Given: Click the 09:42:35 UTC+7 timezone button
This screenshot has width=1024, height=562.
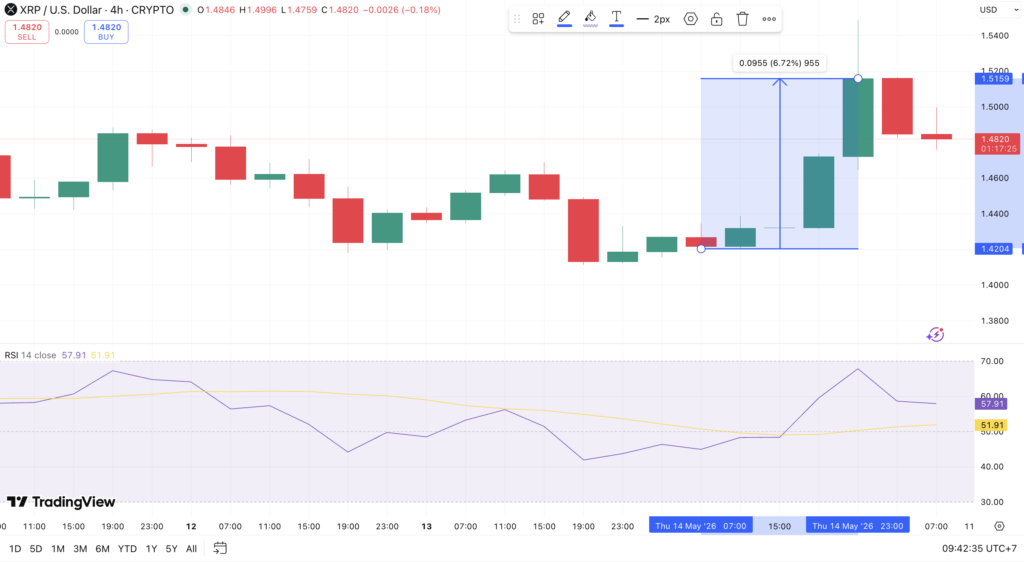Looking at the screenshot, I should pyautogui.click(x=979, y=549).
